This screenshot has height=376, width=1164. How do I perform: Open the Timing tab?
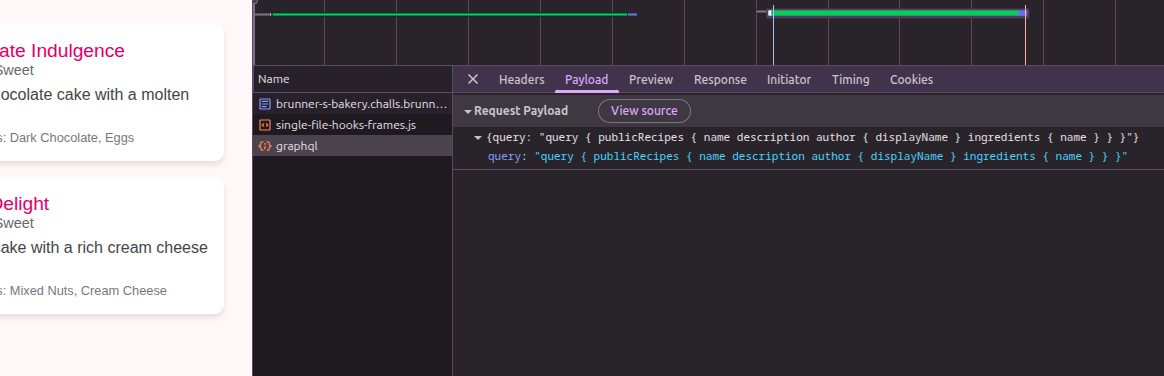[x=851, y=79]
